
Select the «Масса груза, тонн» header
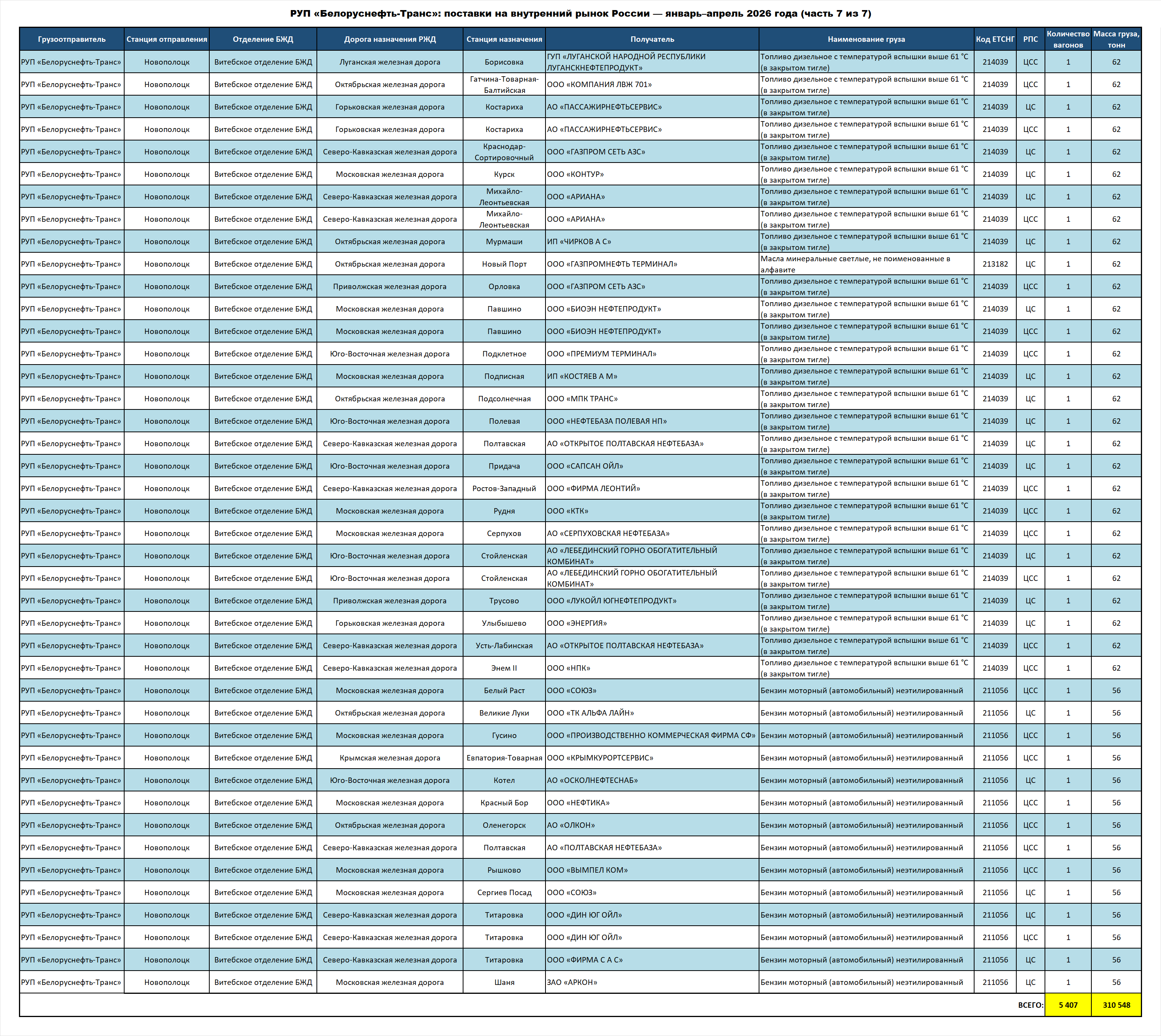(x=1117, y=39)
